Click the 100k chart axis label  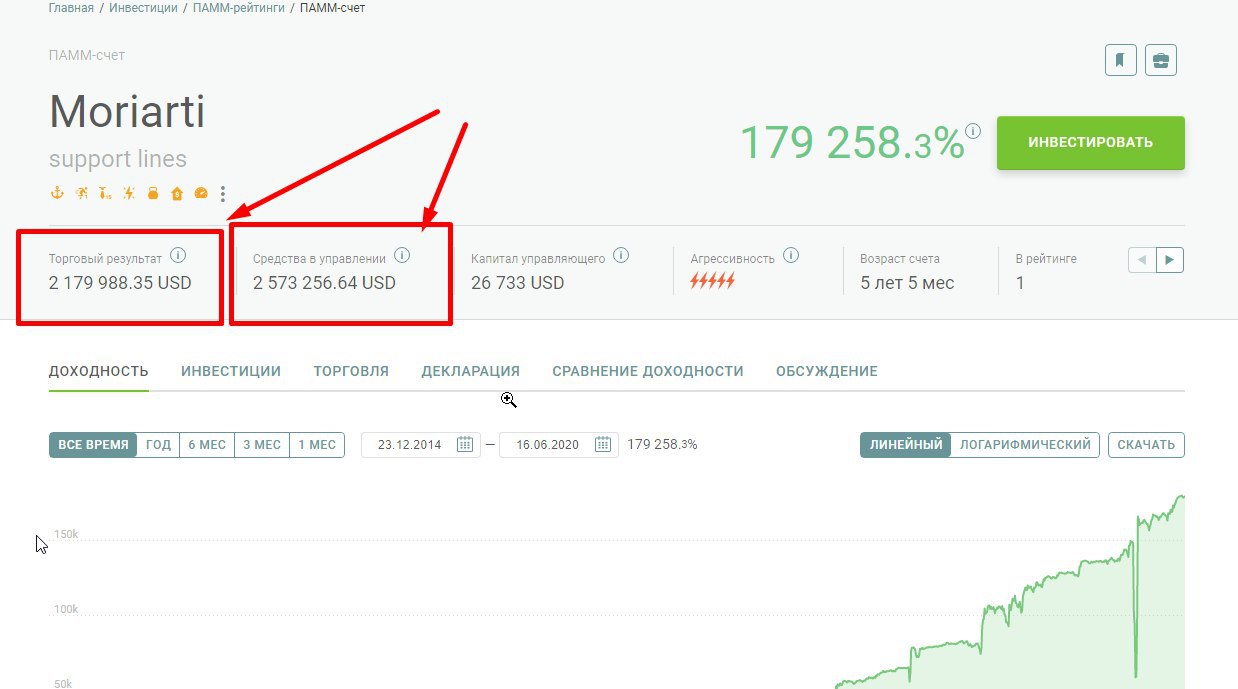coord(66,610)
